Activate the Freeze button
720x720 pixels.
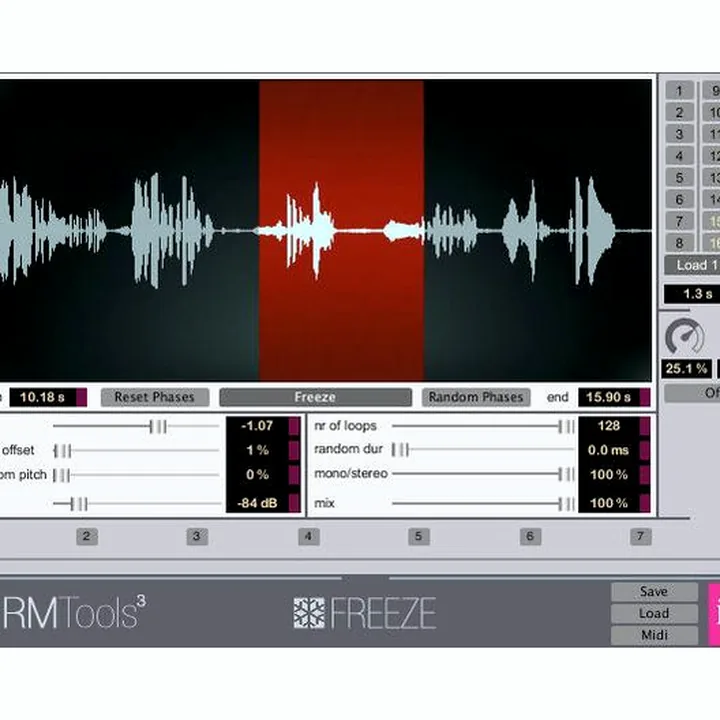click(315, 397)
